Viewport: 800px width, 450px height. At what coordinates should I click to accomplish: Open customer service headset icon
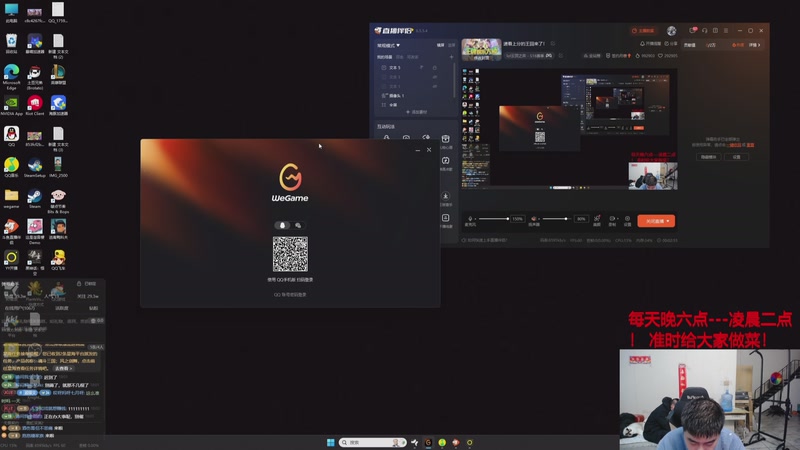tap(704, 31)
